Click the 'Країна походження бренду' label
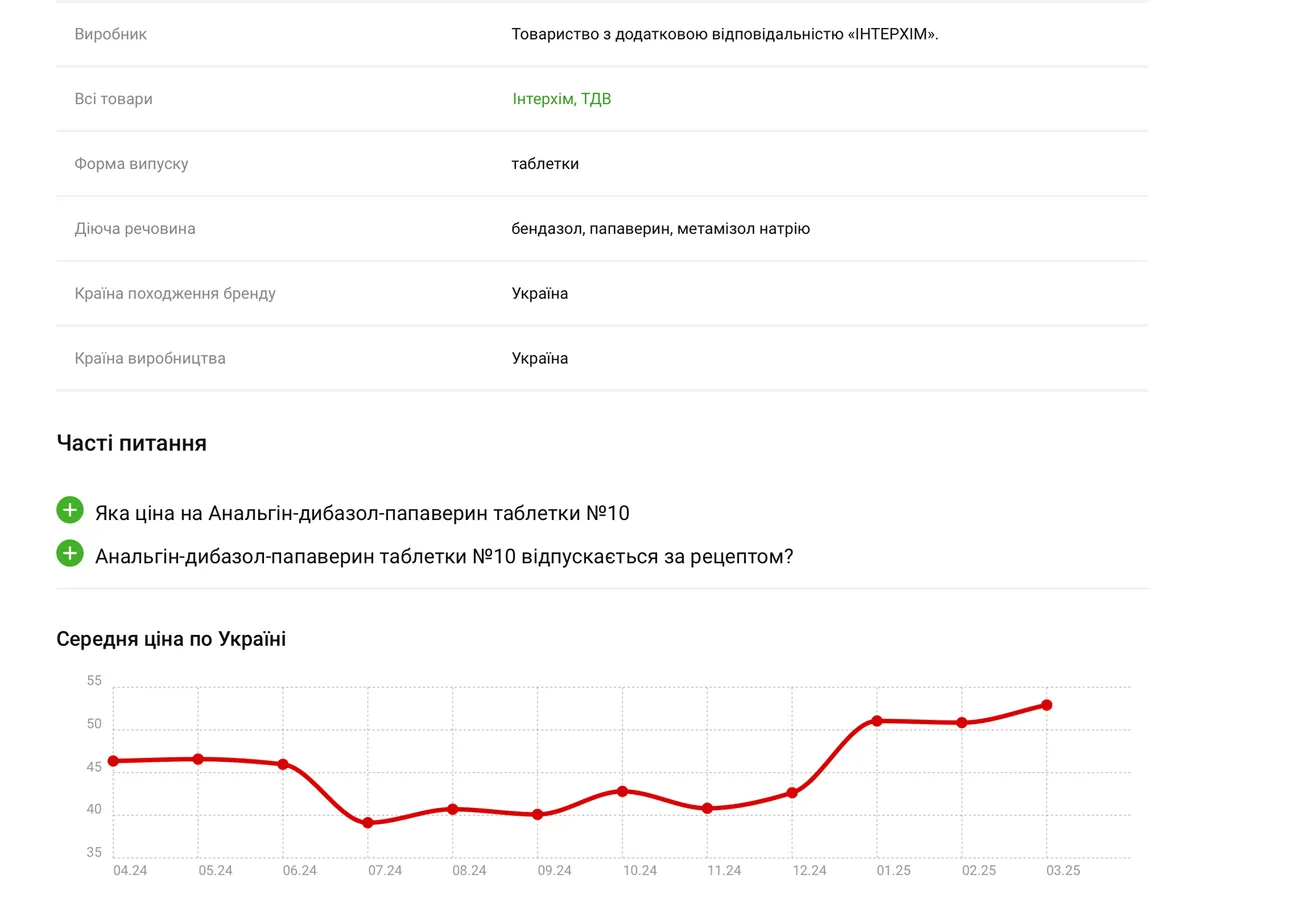The height and width of the screenshot is (899, 1300). (x=175, y=294)
